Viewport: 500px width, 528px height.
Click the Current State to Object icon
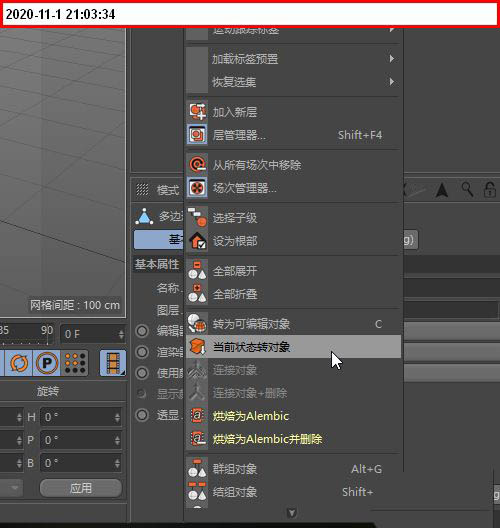(197, 347)
